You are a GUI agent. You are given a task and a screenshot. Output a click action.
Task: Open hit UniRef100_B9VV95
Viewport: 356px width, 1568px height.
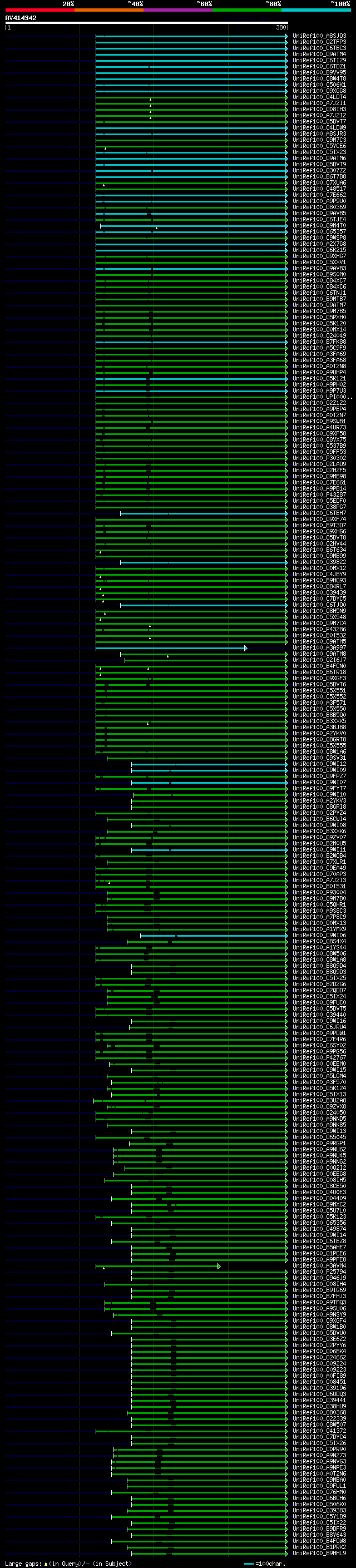319,72
